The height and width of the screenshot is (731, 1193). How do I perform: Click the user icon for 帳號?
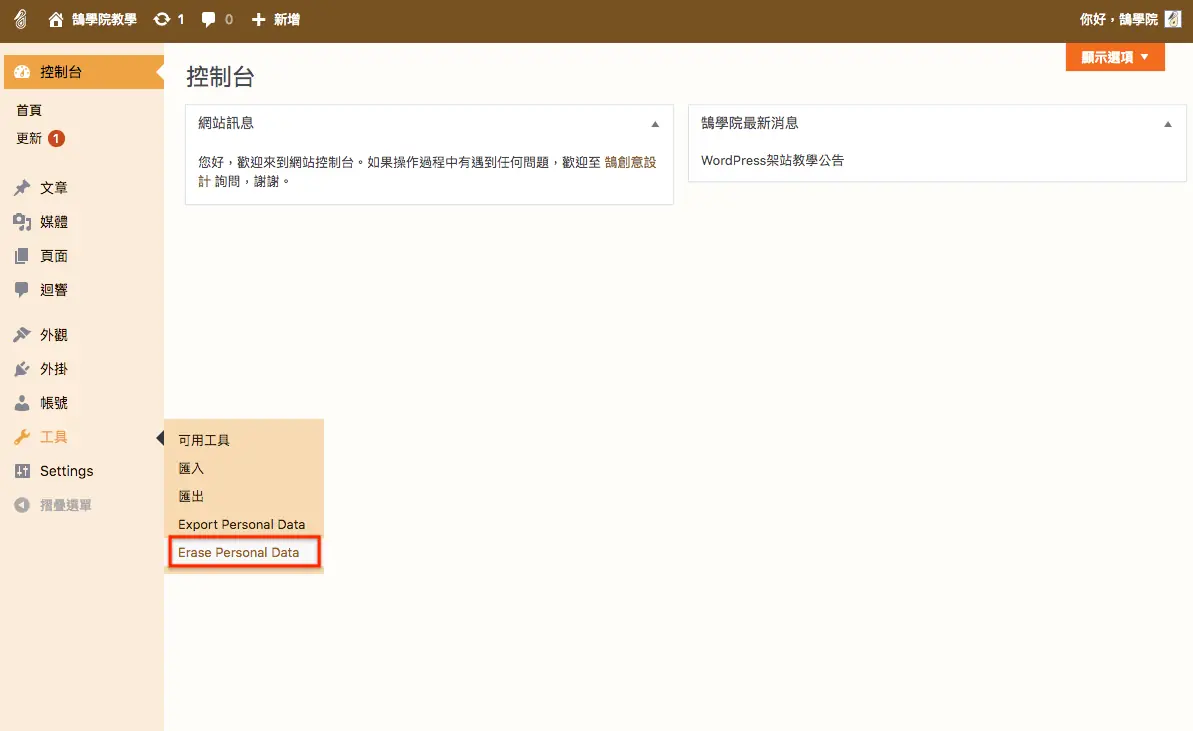(22, 403)
